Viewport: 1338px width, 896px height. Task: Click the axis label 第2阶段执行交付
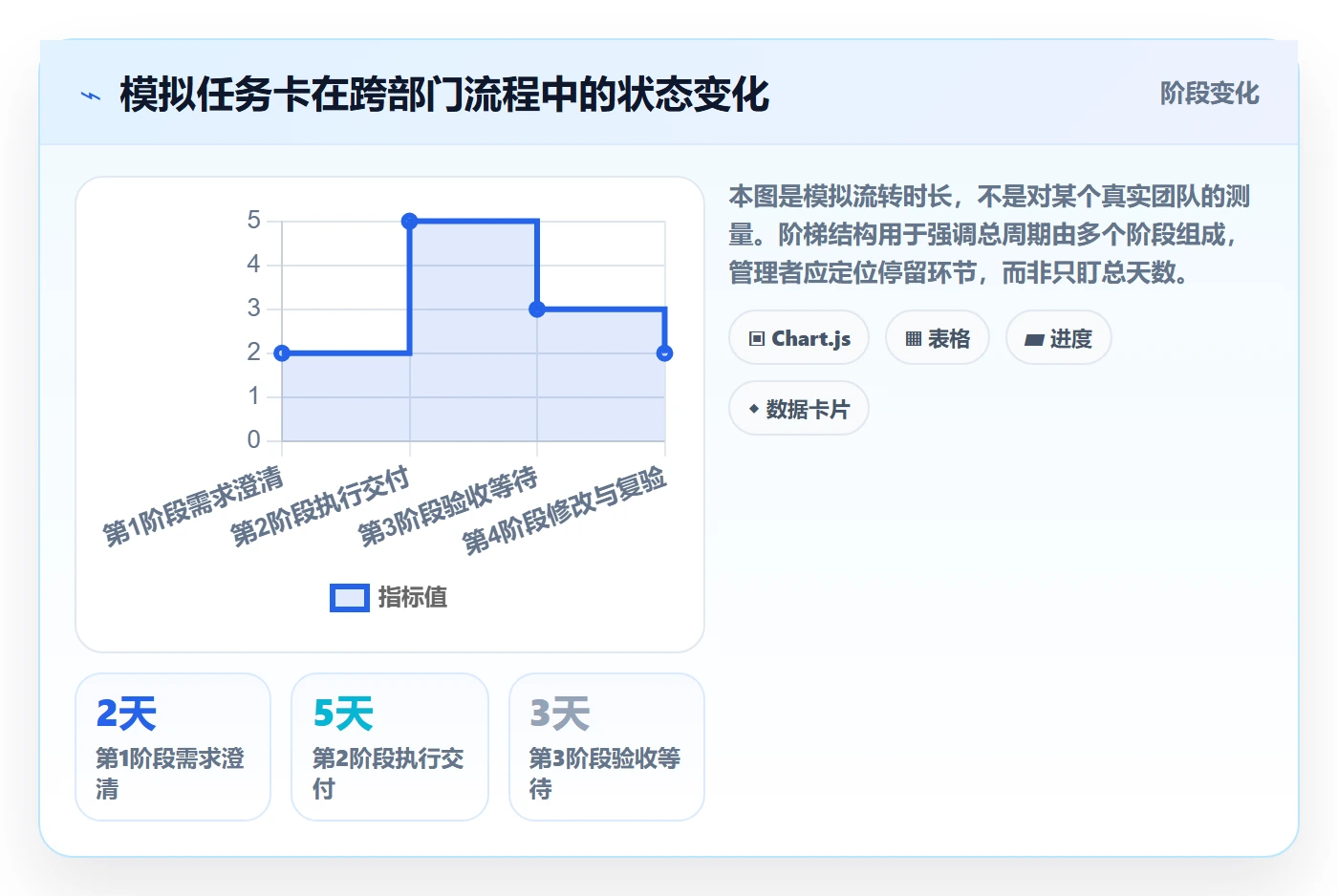(x=320, y=506)
